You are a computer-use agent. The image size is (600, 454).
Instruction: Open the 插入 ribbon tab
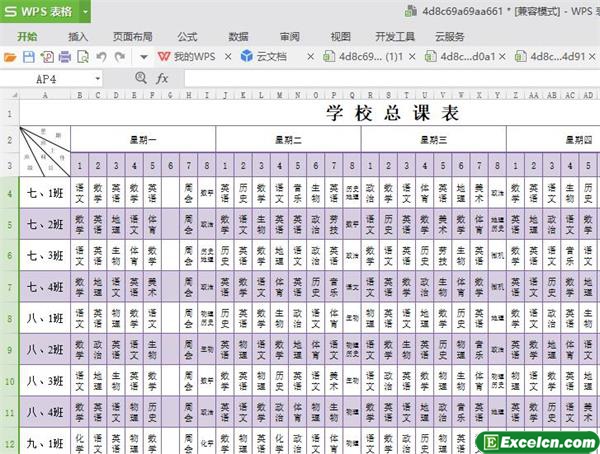click(x=78, y=37)
